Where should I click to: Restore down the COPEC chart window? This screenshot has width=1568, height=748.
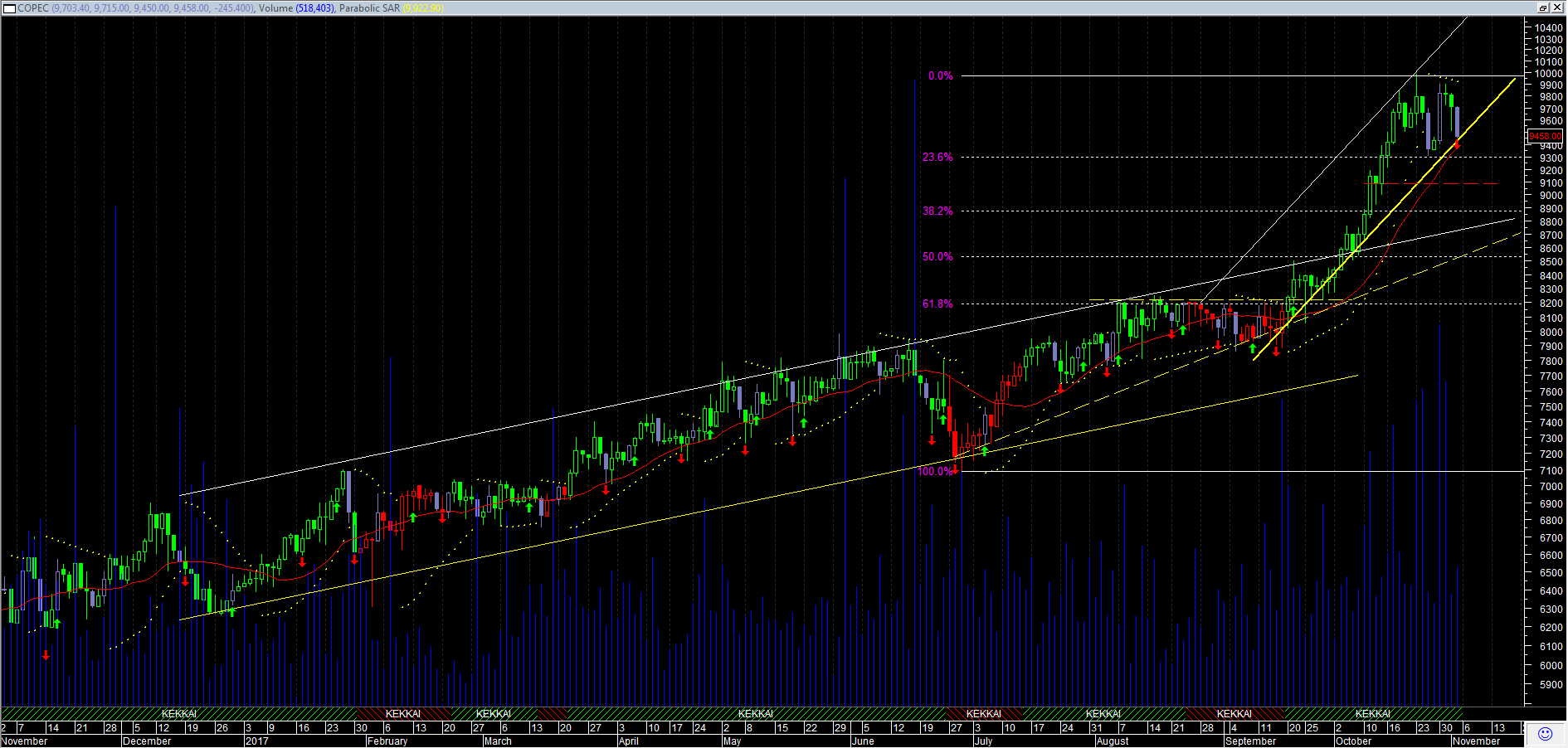pos(1543,7)
